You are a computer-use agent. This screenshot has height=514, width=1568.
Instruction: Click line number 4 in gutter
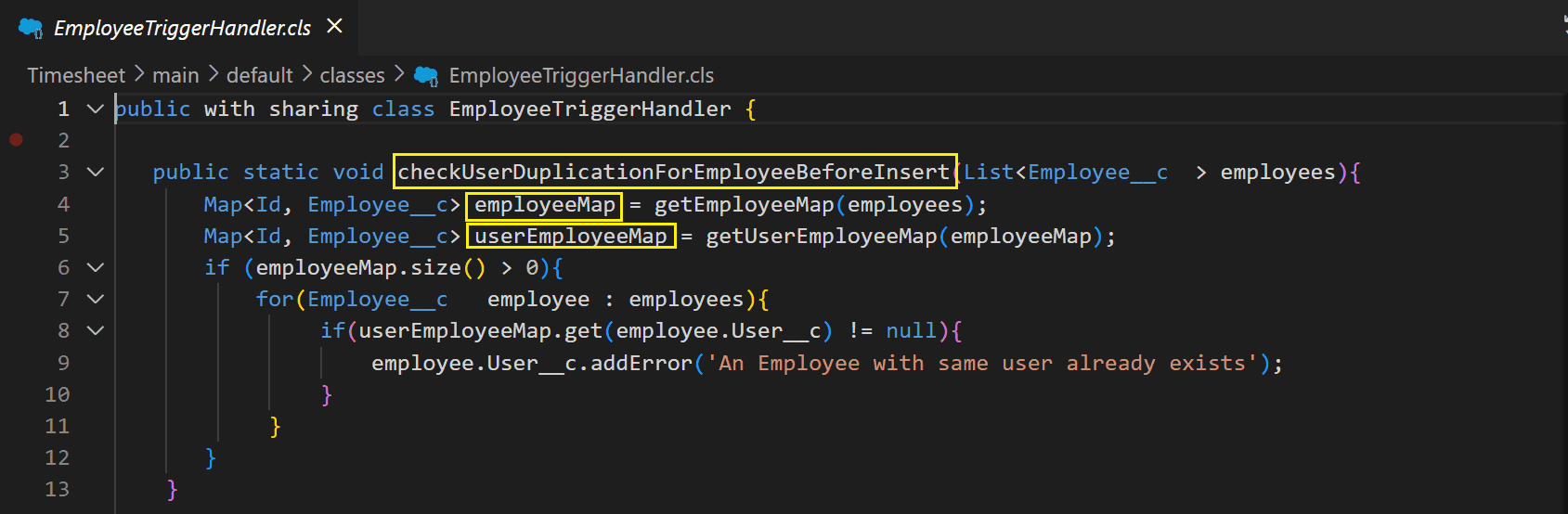click(63, 204)
